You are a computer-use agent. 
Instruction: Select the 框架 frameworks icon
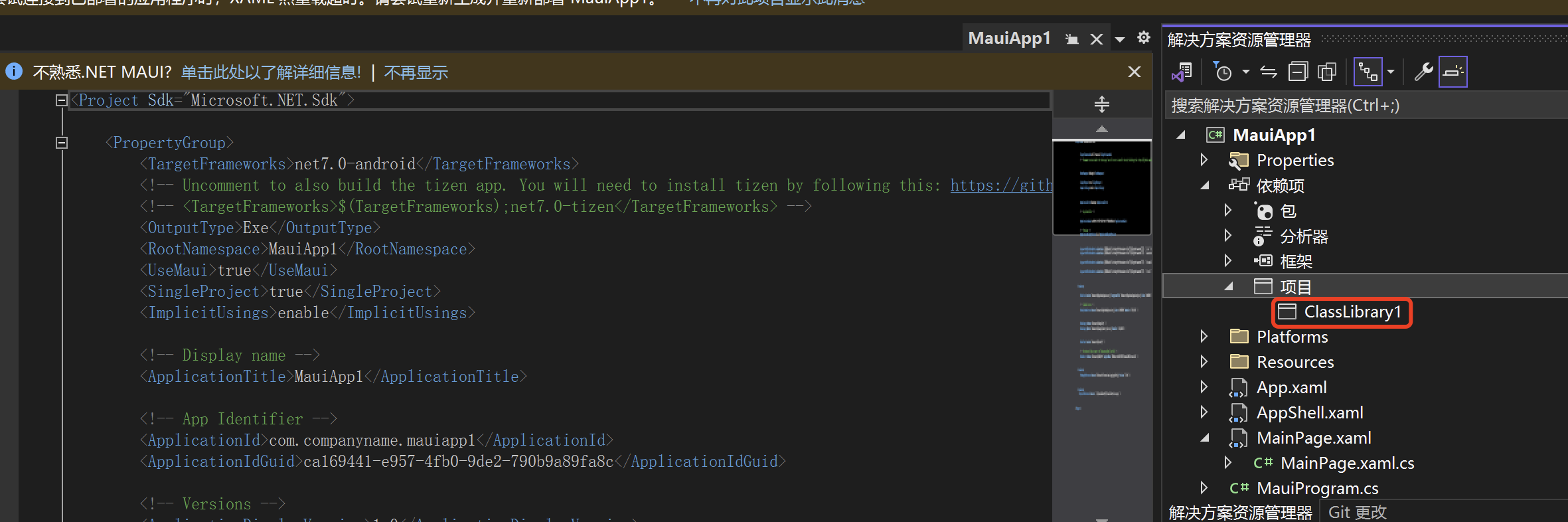tap(1263, 261)
